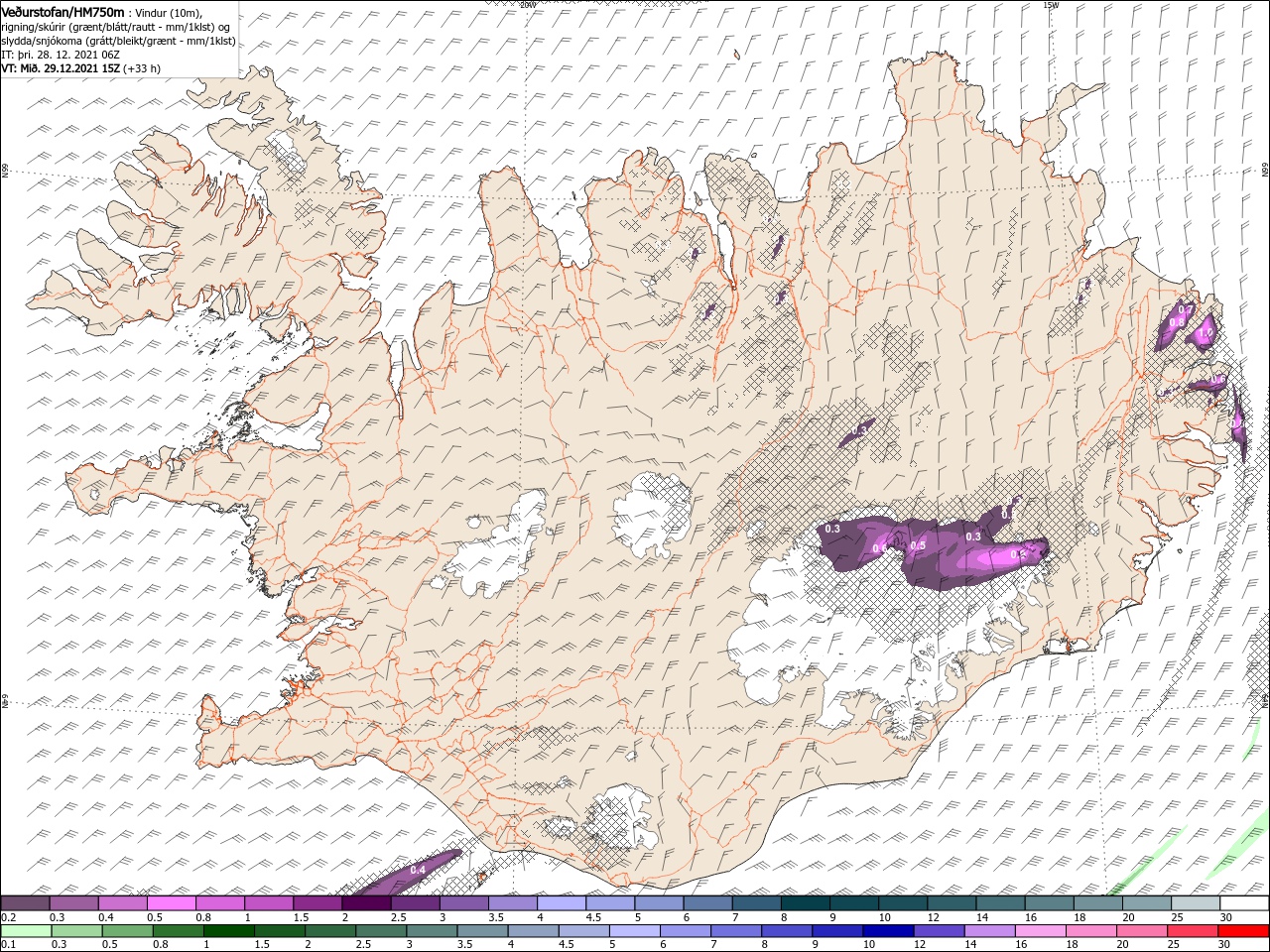This screenshot has width=1270, height=952.
Task: Click the 0.4 label on the offshore snow streak
Action: coord(418,870)
